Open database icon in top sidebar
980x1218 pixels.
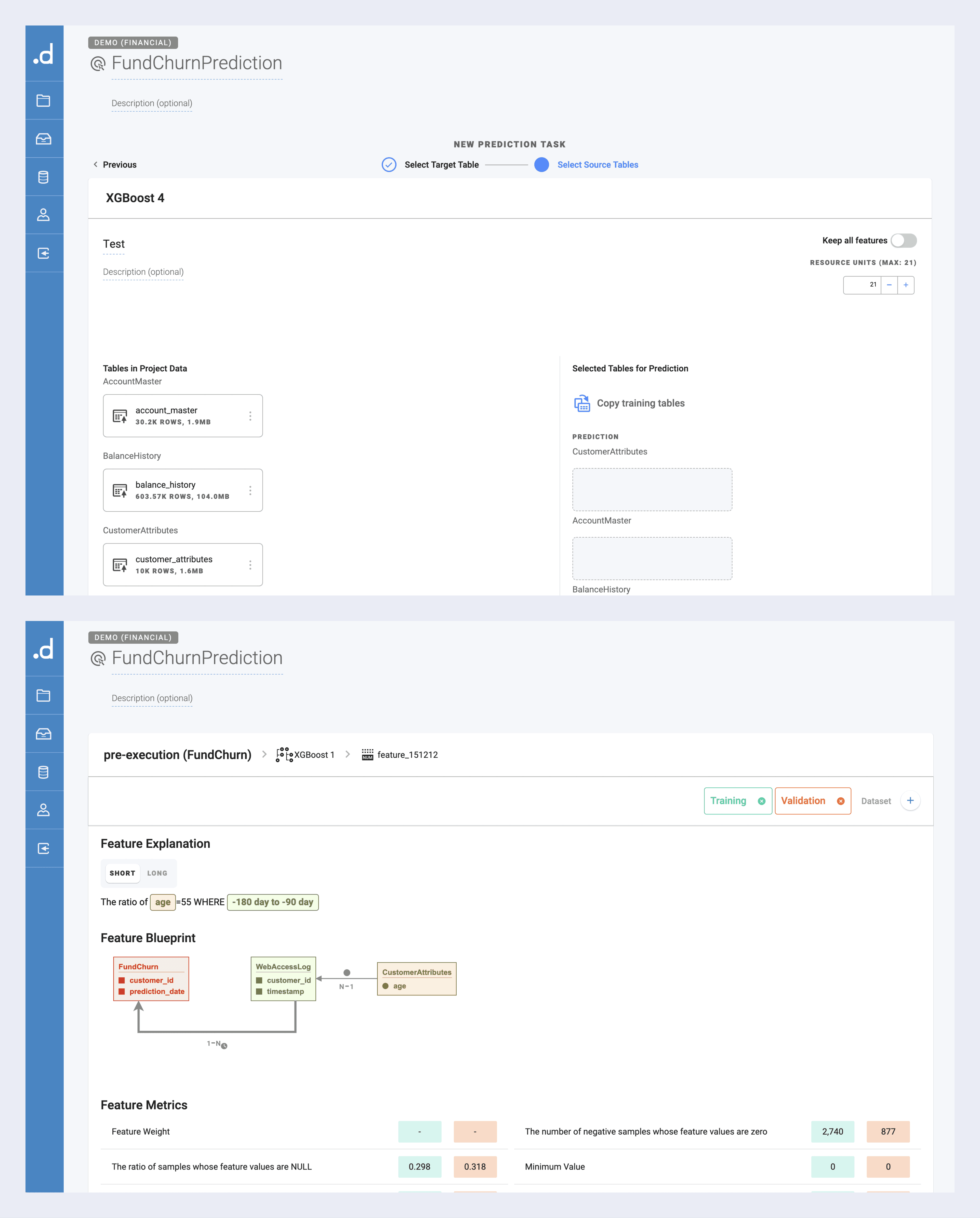click(x=44, y=177)
